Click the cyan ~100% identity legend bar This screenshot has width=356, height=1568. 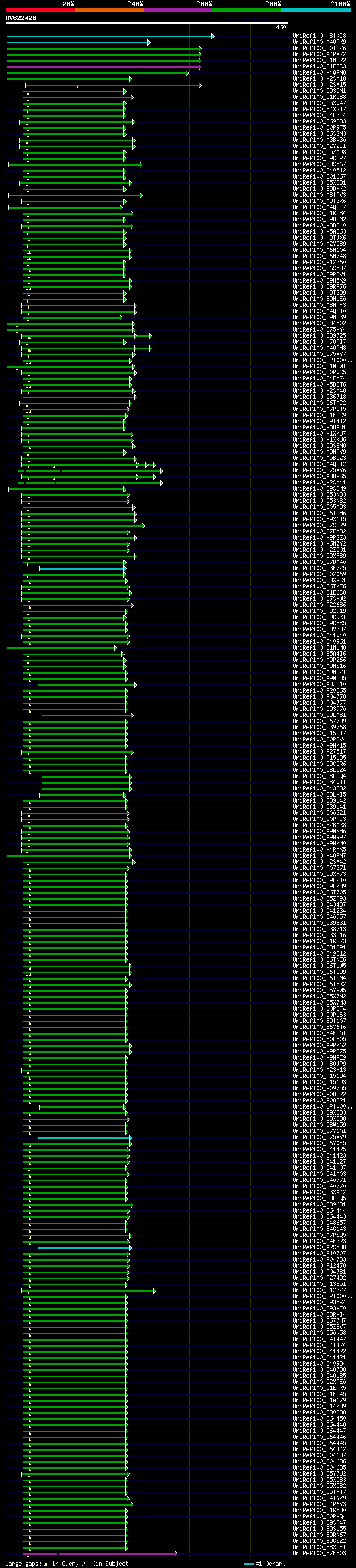(x=316, y=10)
